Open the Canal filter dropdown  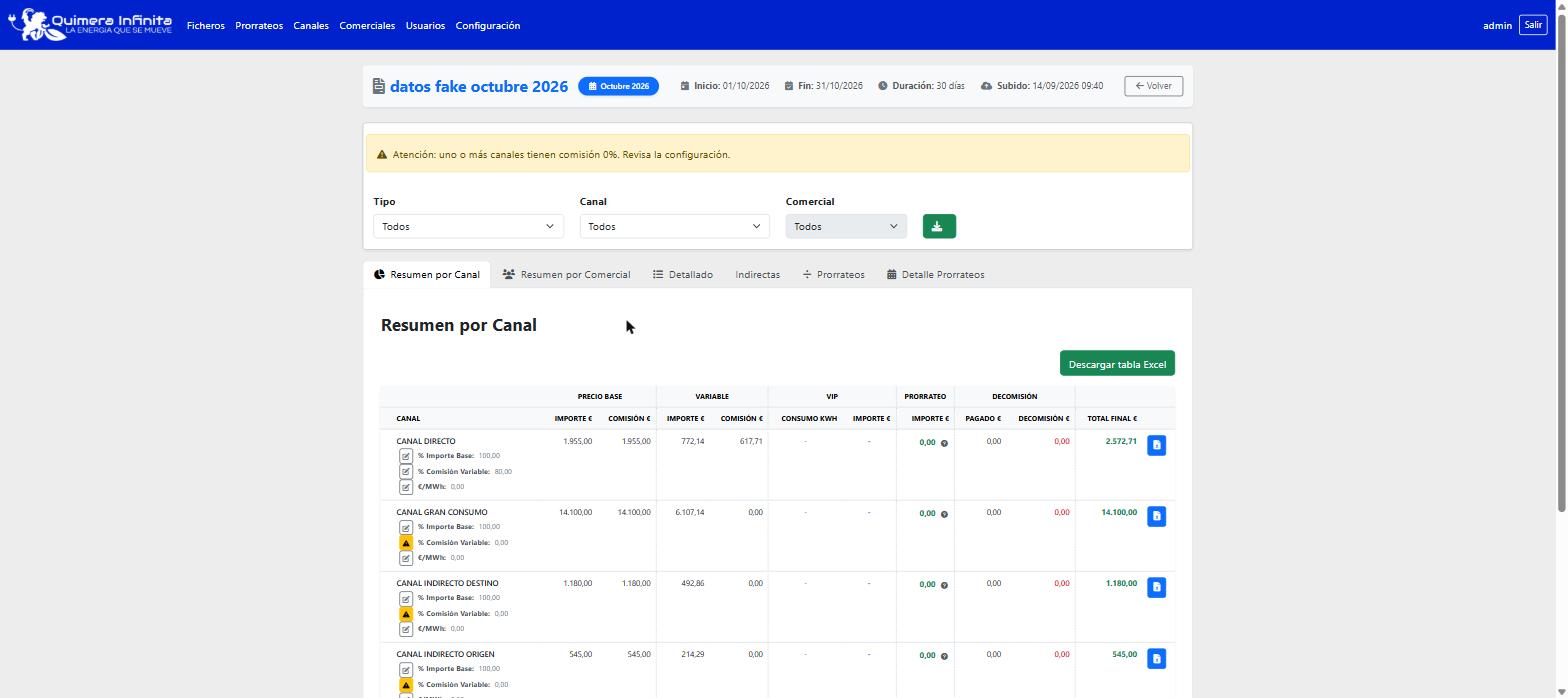[x=675, y=226]
